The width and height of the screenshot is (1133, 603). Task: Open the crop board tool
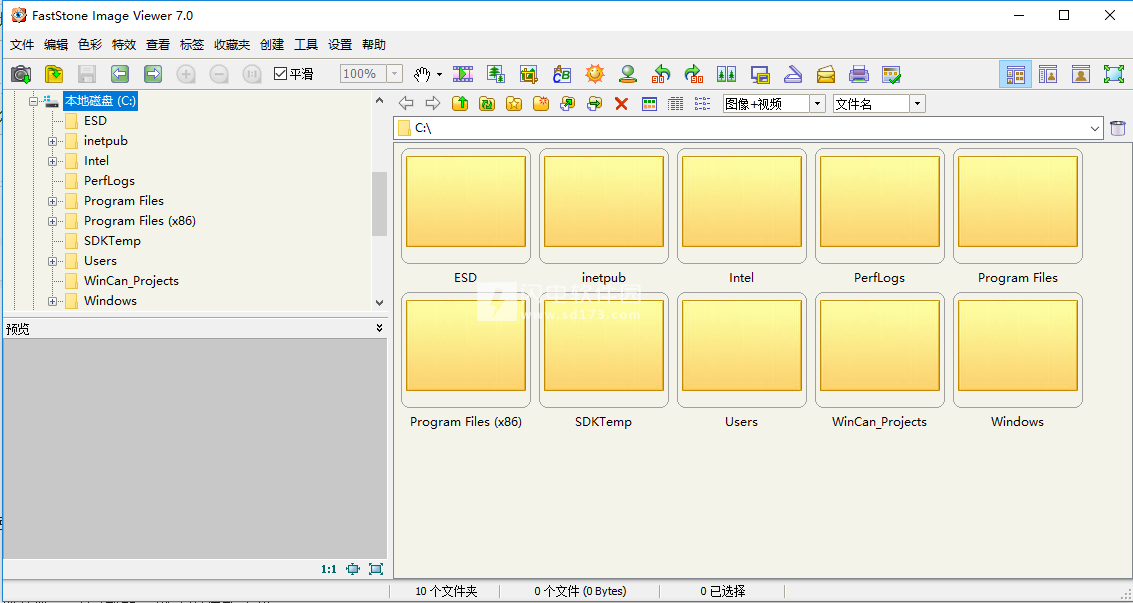click(x=529, y=74)
